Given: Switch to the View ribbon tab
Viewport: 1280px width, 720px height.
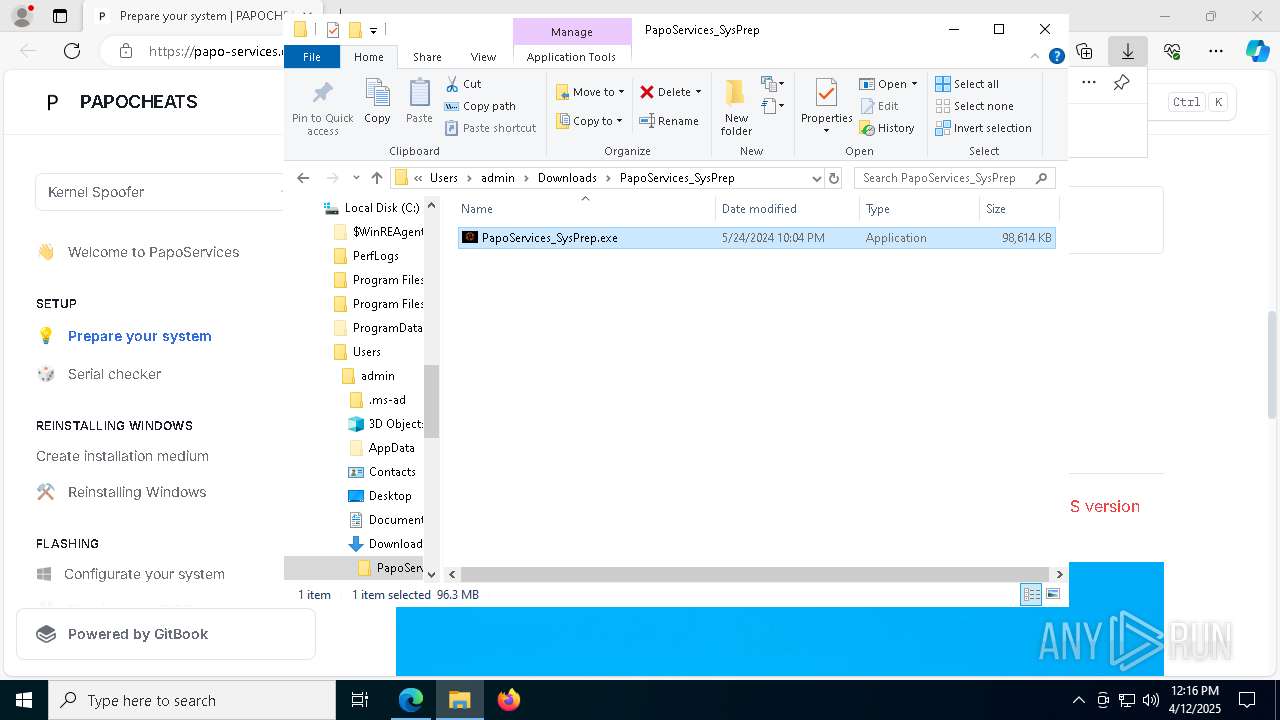Looking at the screenshot, I should (483, 57).
